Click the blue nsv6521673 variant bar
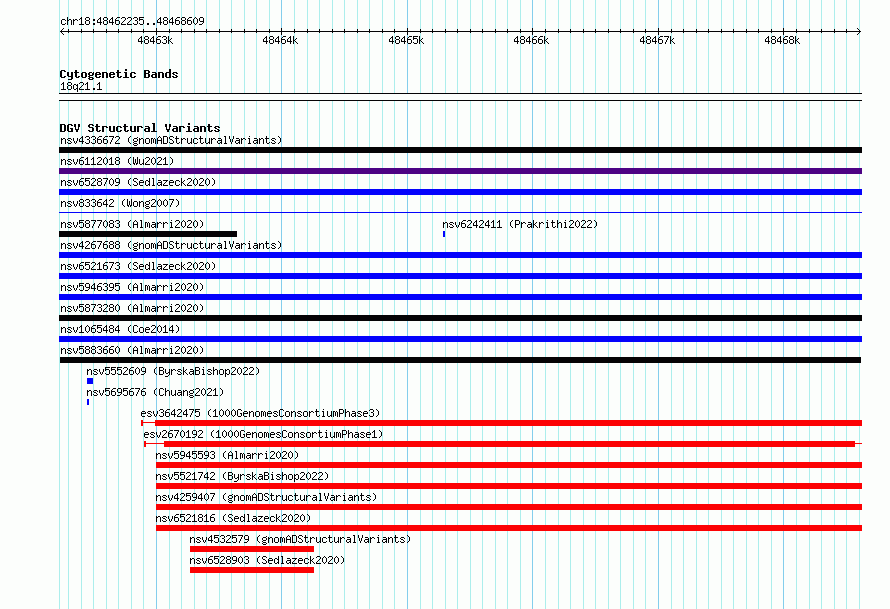890x609 pixels. pos(460,276)
